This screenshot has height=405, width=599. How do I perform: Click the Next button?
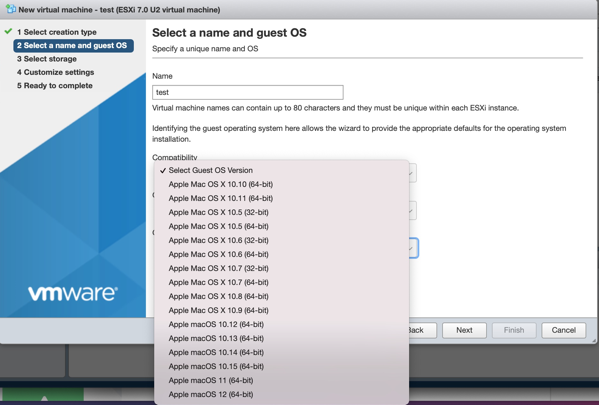pos(464,330)
